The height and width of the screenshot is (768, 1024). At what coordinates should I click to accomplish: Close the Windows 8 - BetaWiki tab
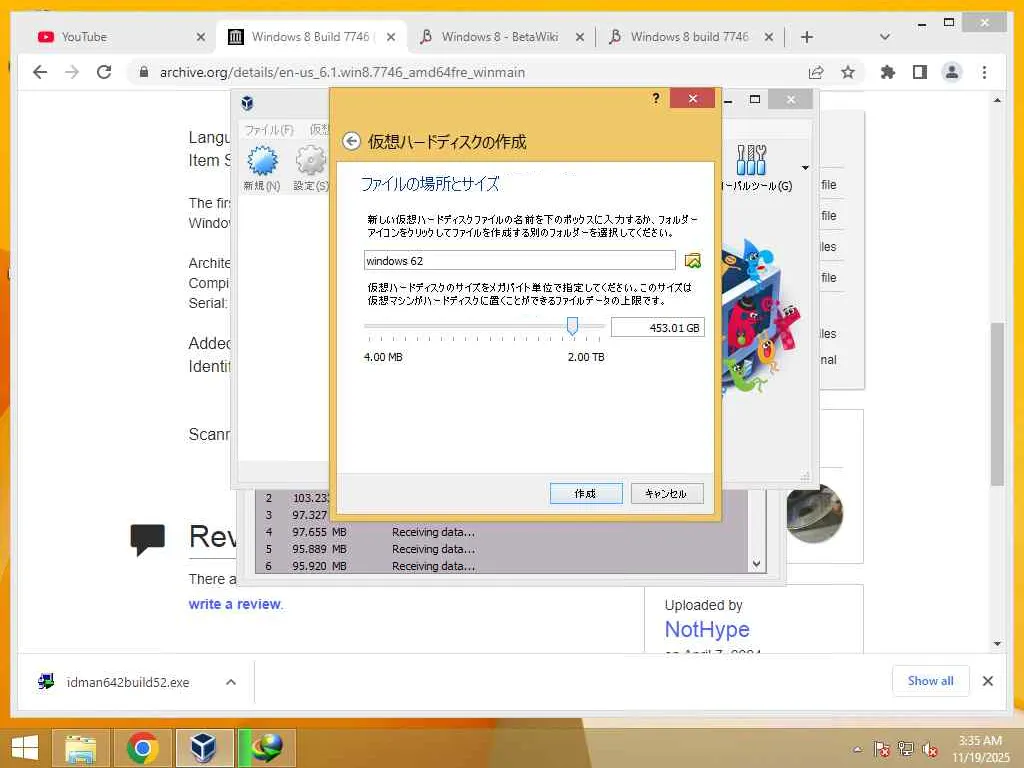[x=579, y=37]
